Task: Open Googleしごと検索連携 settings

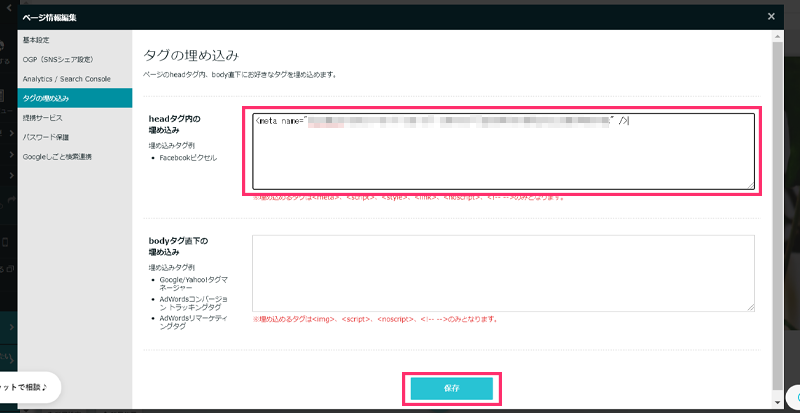Action: pos(58,156)
